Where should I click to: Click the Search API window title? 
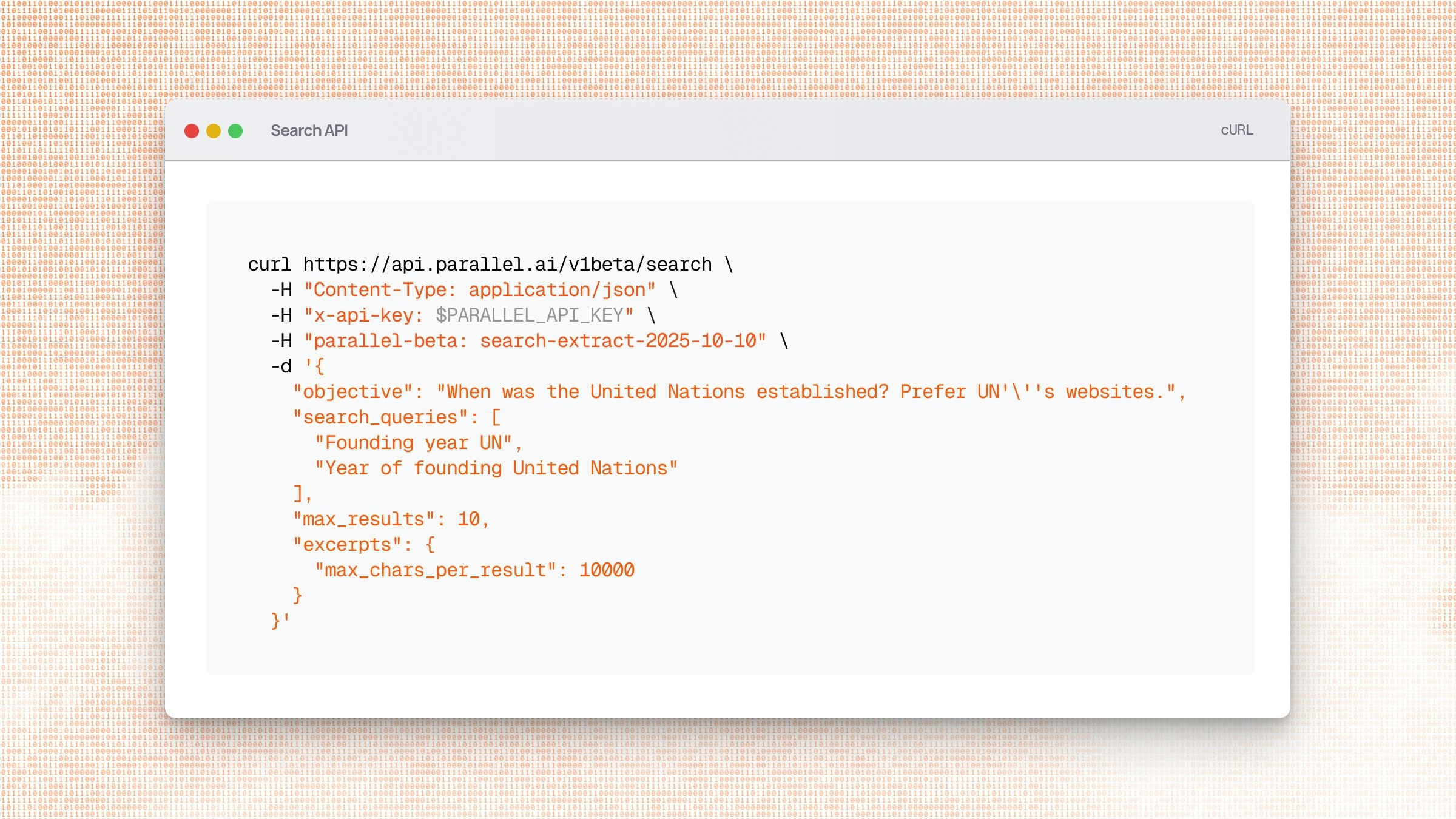(x=309, y=131)
